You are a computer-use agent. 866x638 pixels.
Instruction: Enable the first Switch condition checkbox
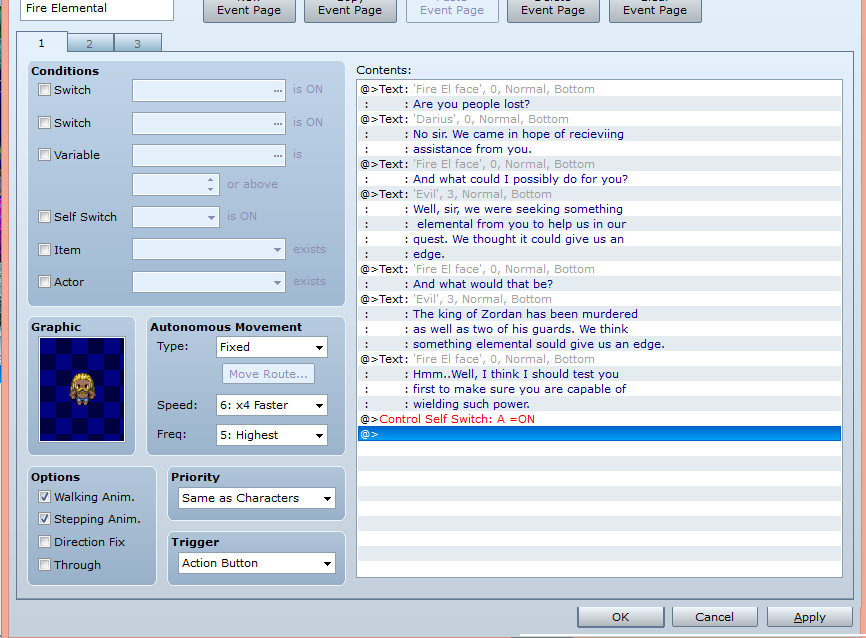tap(44, 89)
